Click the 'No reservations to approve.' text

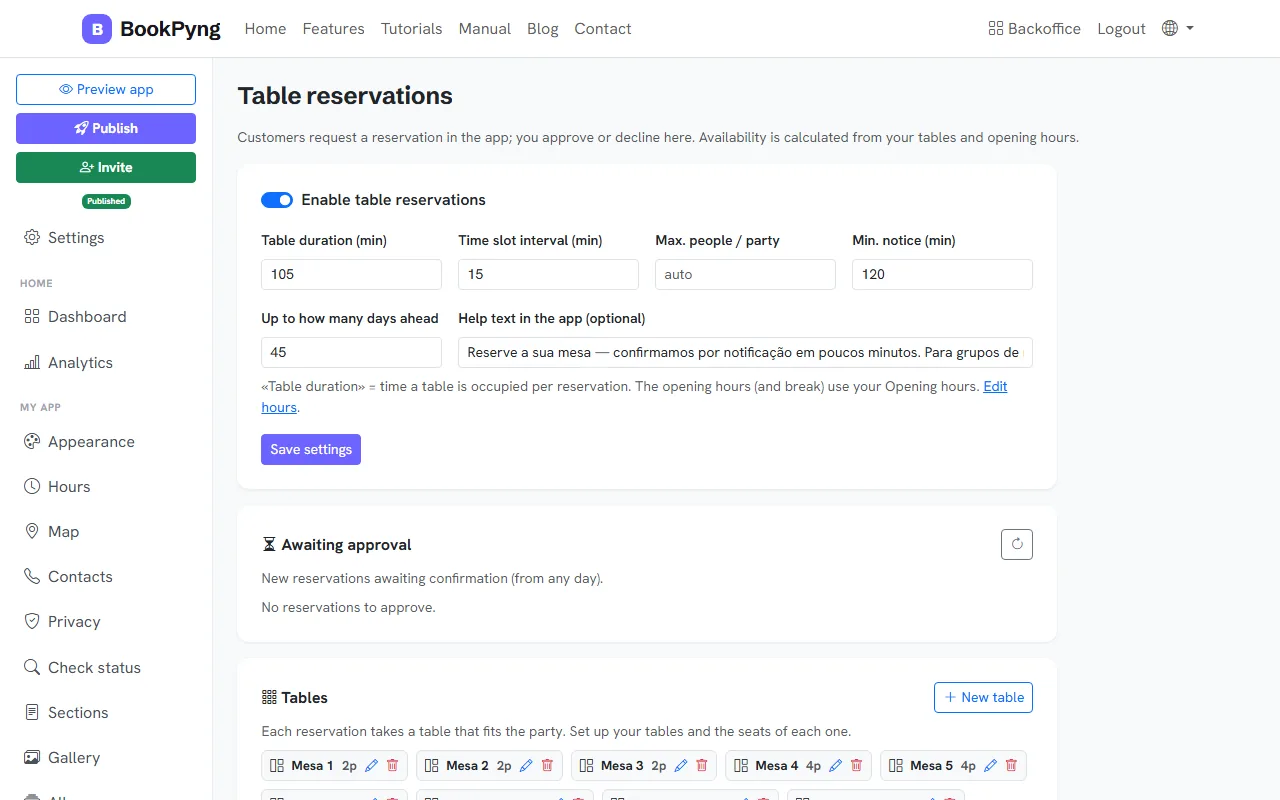click(348, 607)
